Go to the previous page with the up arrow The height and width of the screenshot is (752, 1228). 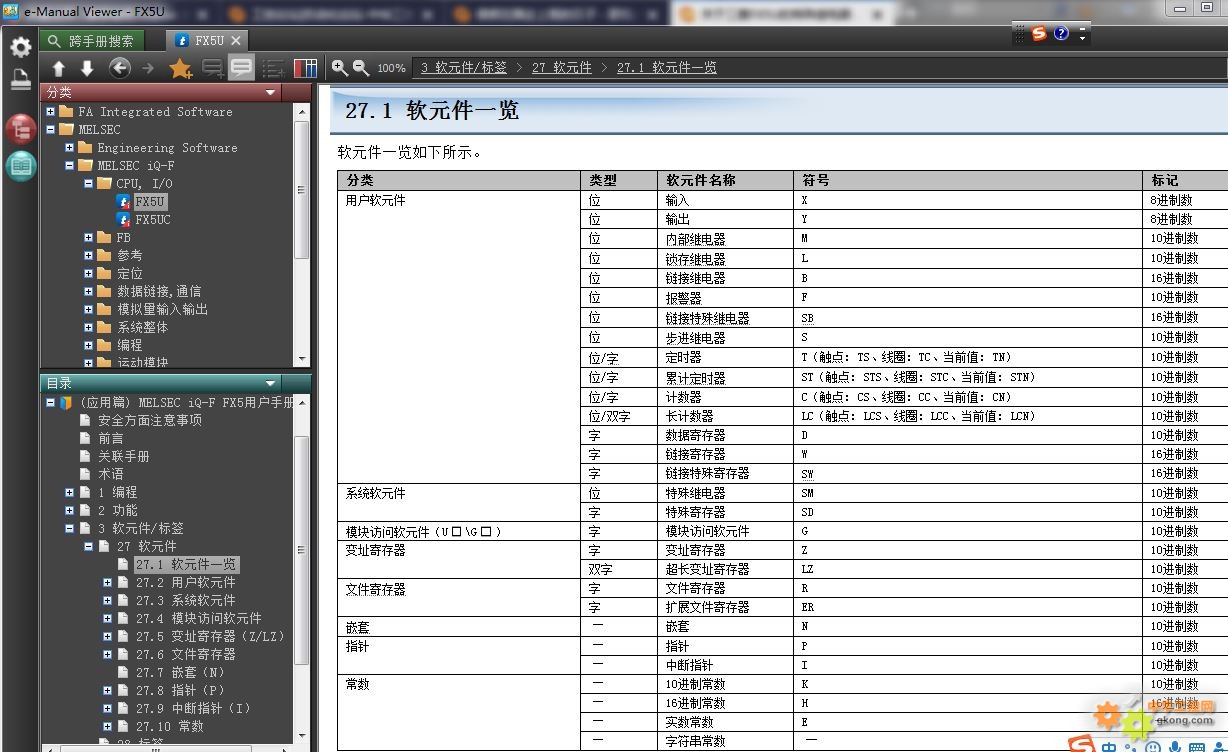point(59,68)
